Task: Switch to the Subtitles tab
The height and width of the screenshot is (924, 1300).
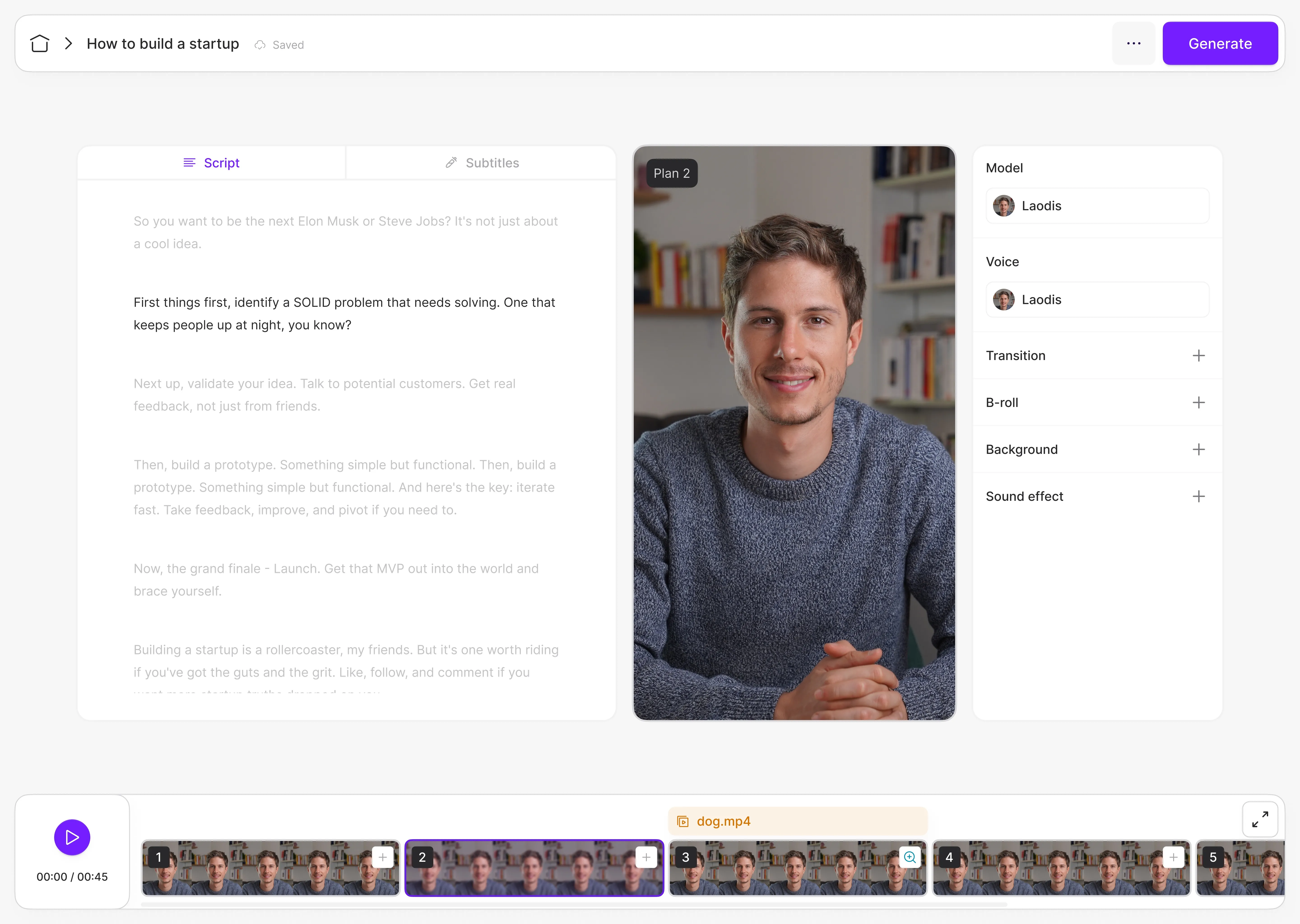Action: tap(482, 163)
